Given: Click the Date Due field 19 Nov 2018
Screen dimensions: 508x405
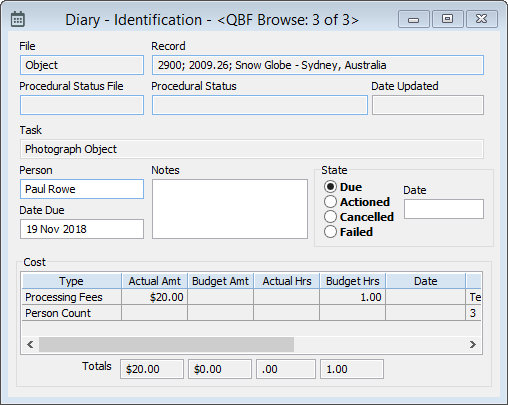Looking at the screenshot, I should (x=82, y=229).
